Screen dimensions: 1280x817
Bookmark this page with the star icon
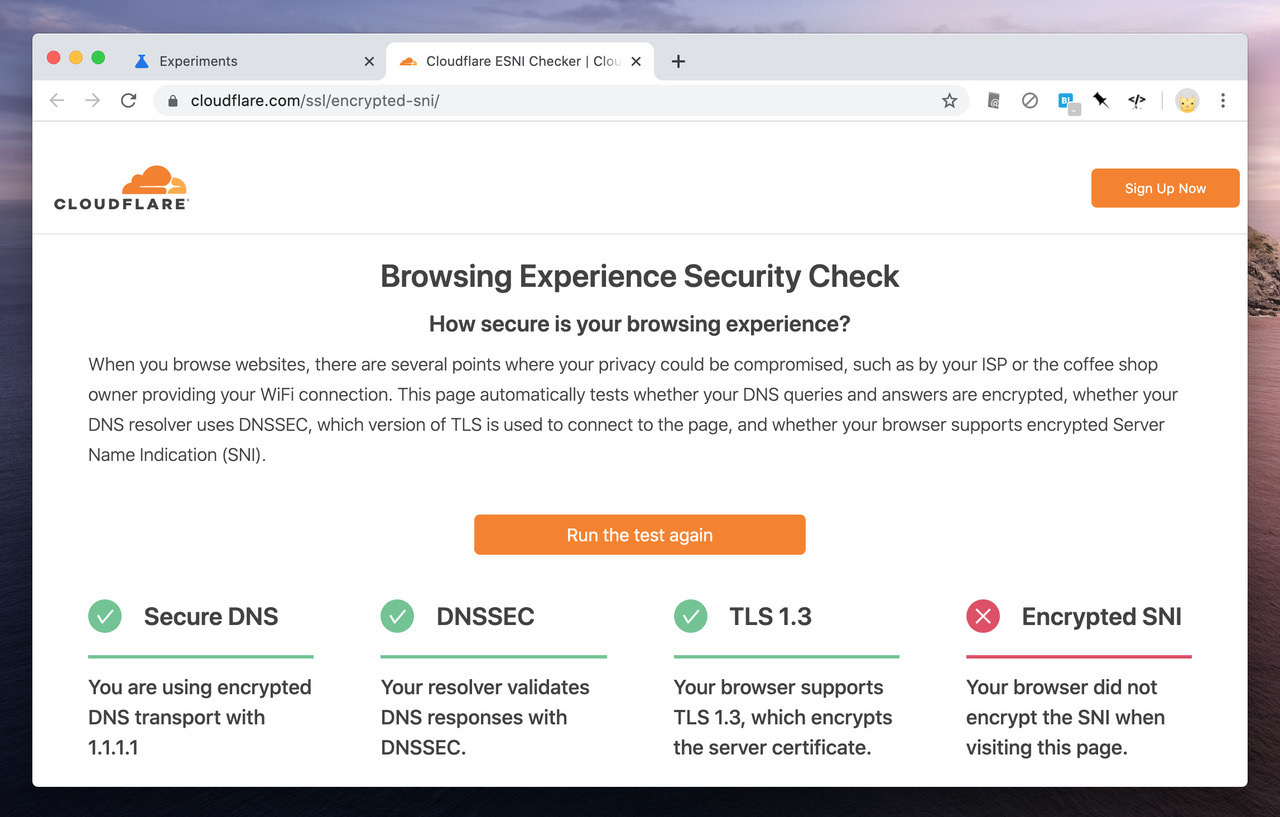[949, 101]
